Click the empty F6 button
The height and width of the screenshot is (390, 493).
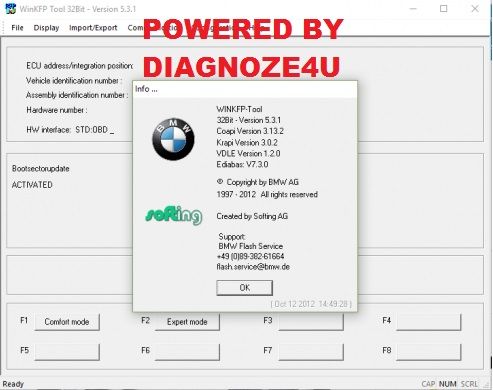tap(187, 352)
